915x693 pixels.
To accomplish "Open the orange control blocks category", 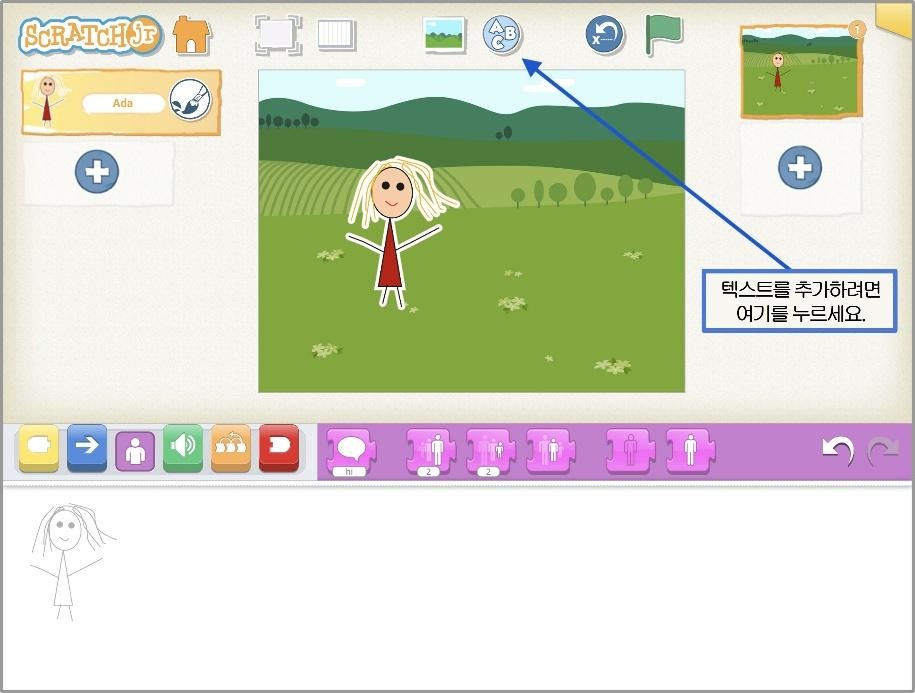I will pyautogui.click(x=231, y=447).
